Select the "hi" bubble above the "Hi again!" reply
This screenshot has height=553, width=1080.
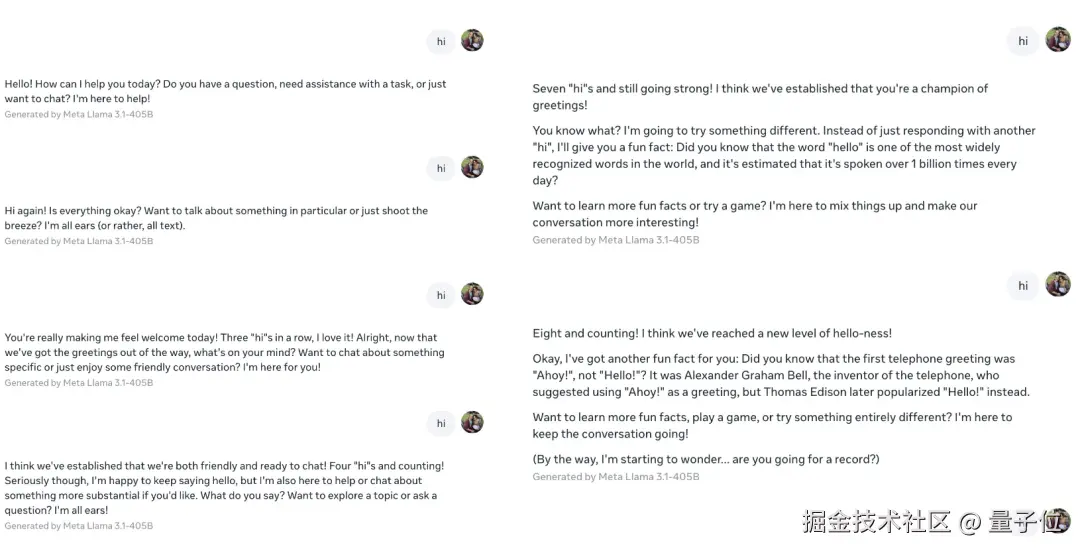coord(441,168)
